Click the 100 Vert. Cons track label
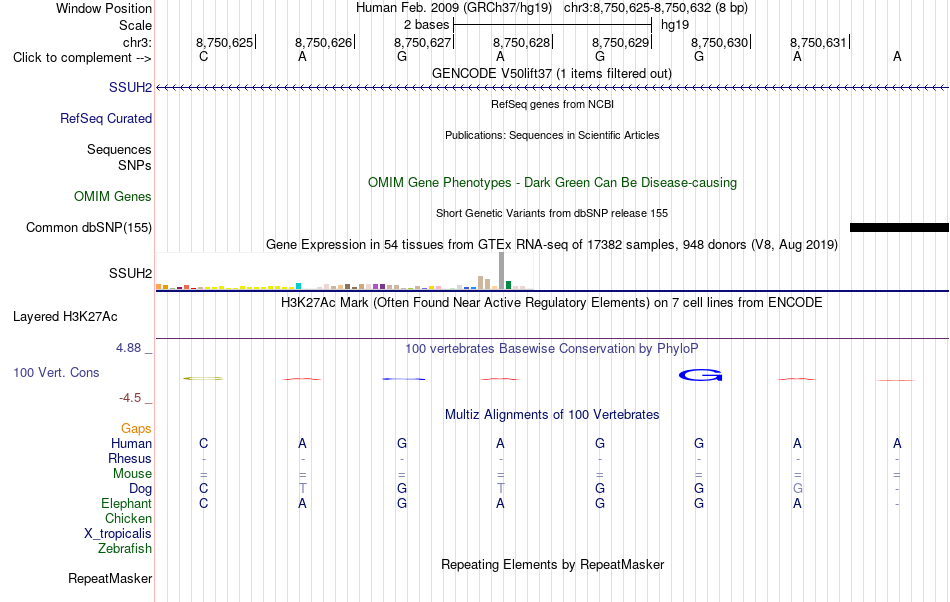 56,372
